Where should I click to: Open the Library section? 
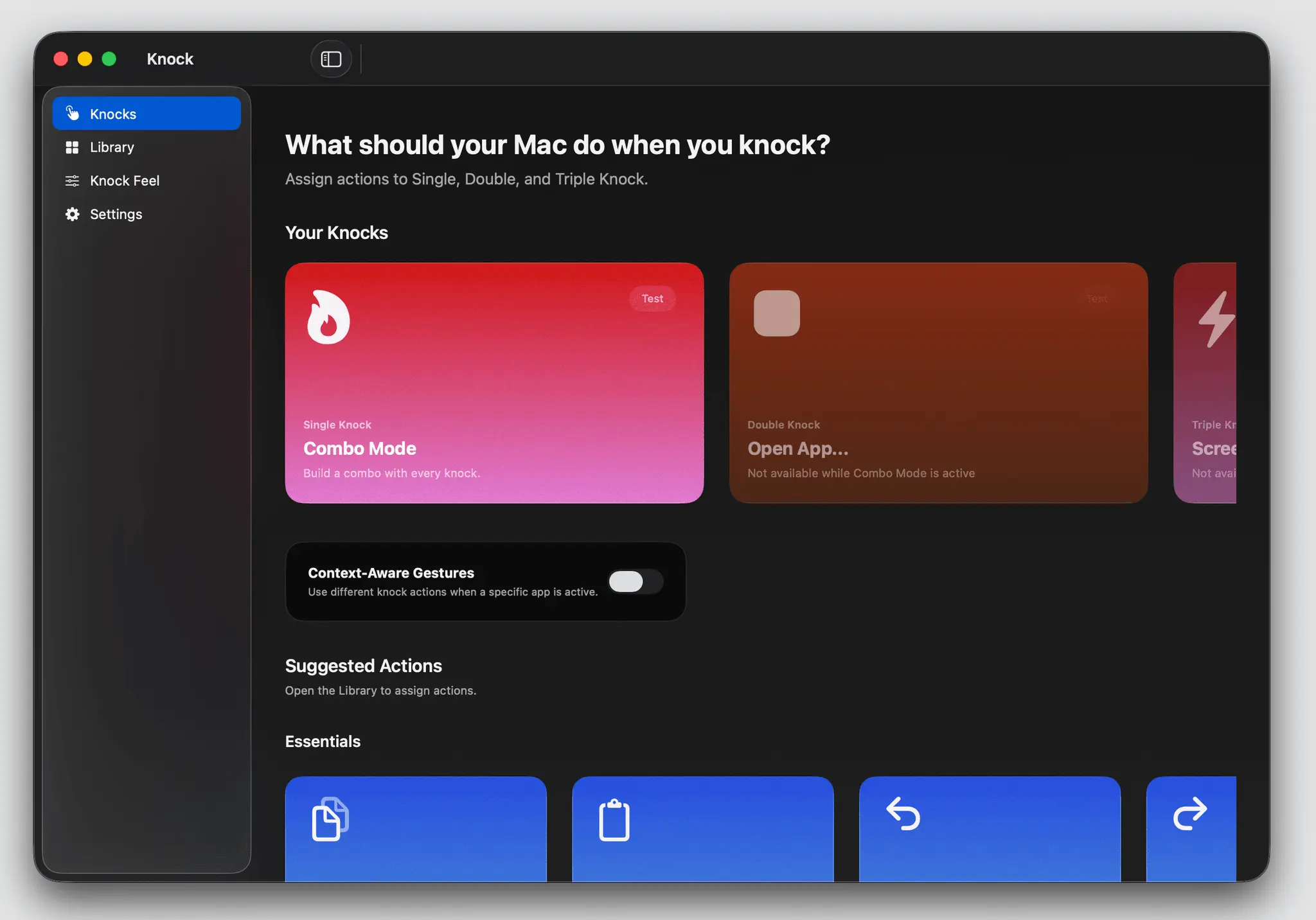pos(147,147)
